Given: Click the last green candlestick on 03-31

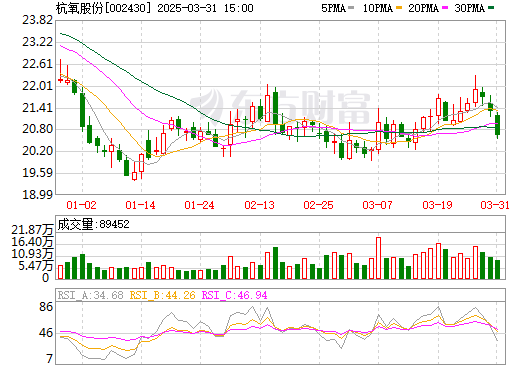Looking at the screenshot, I should (498, 125).
